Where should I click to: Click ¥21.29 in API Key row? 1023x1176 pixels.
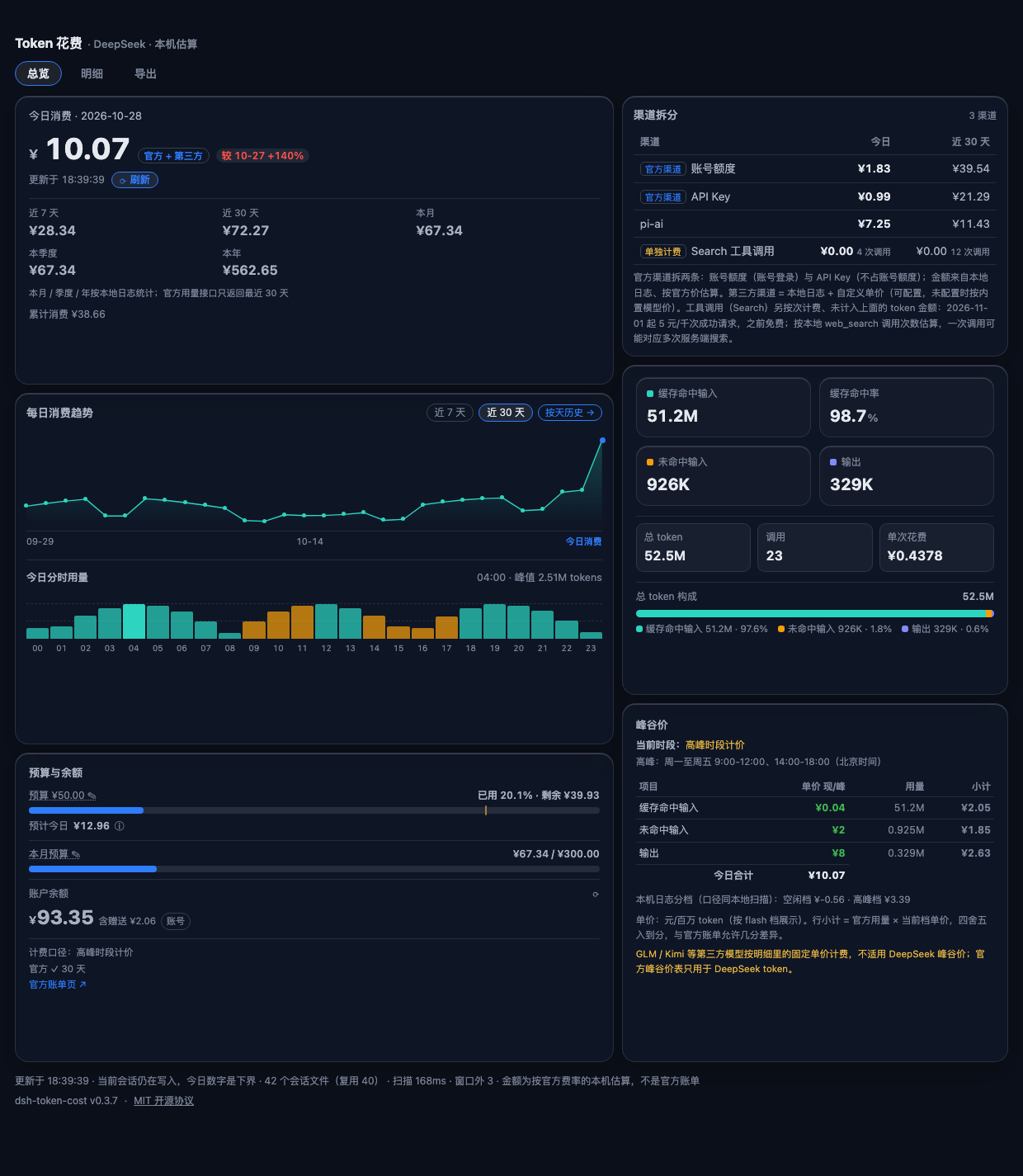coord(971,197)
